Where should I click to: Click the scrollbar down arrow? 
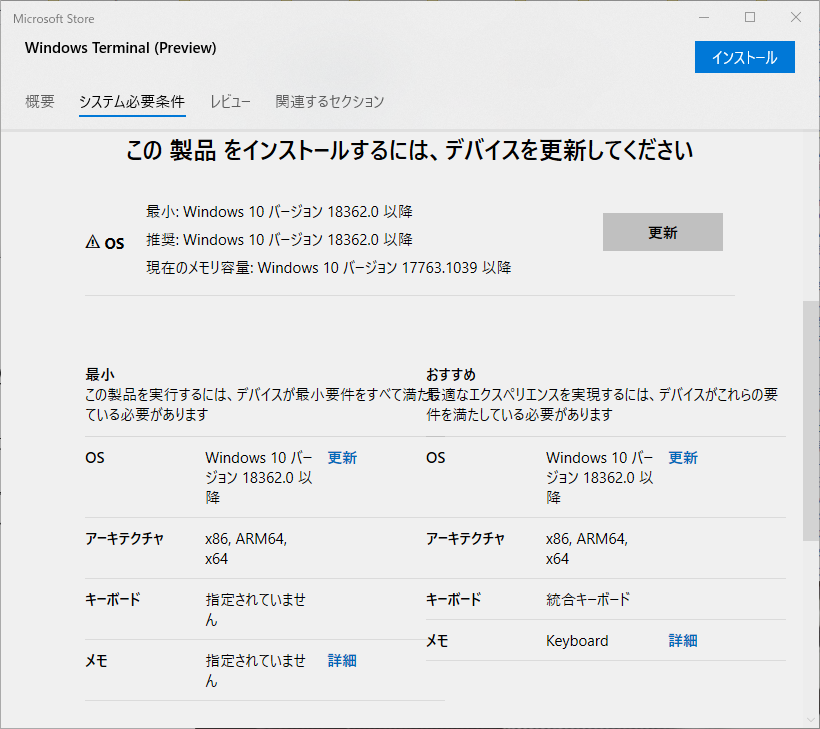click(x=811, y=720)
